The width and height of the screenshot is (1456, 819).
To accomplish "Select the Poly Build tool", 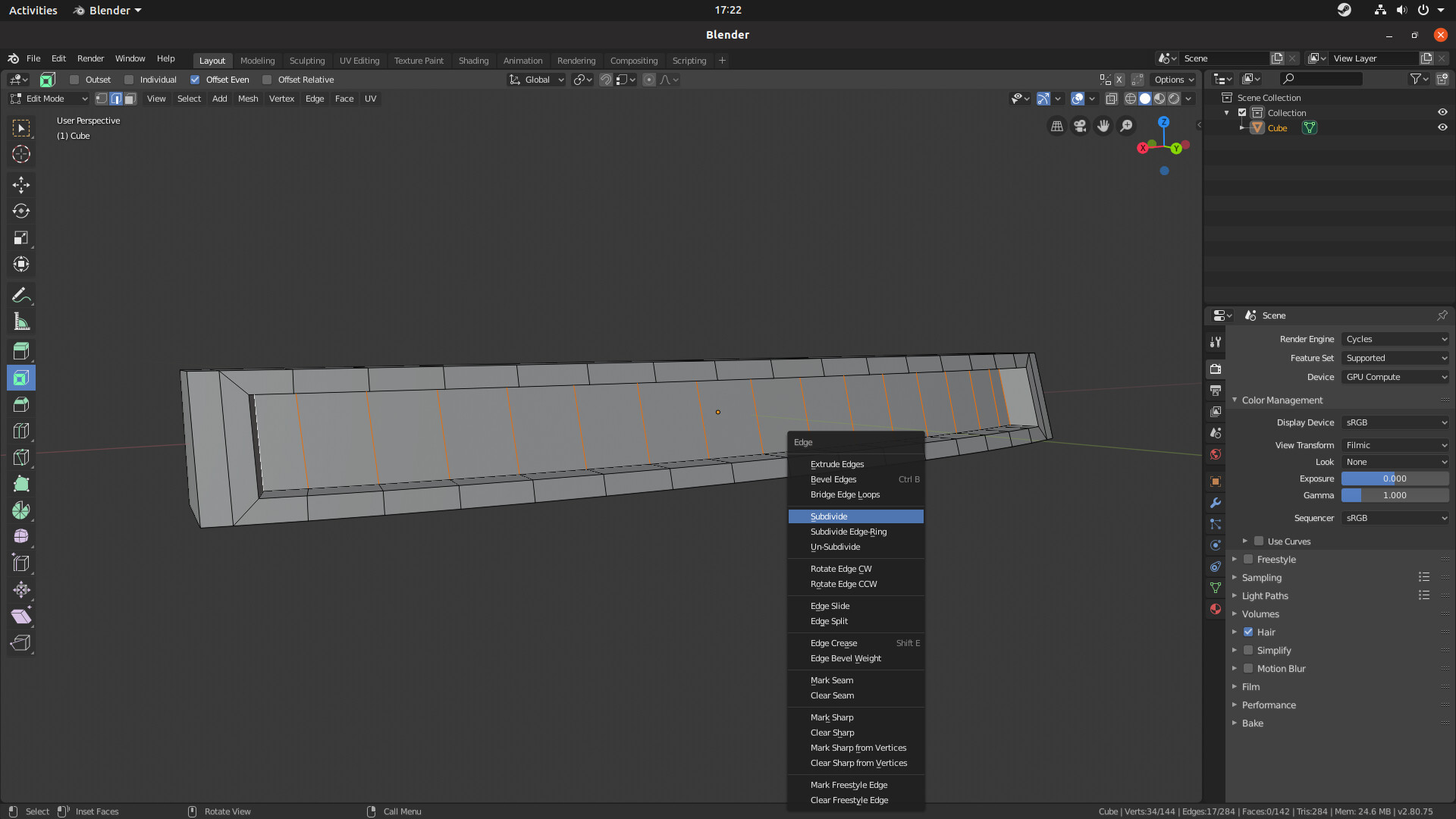I will (21, 484).
